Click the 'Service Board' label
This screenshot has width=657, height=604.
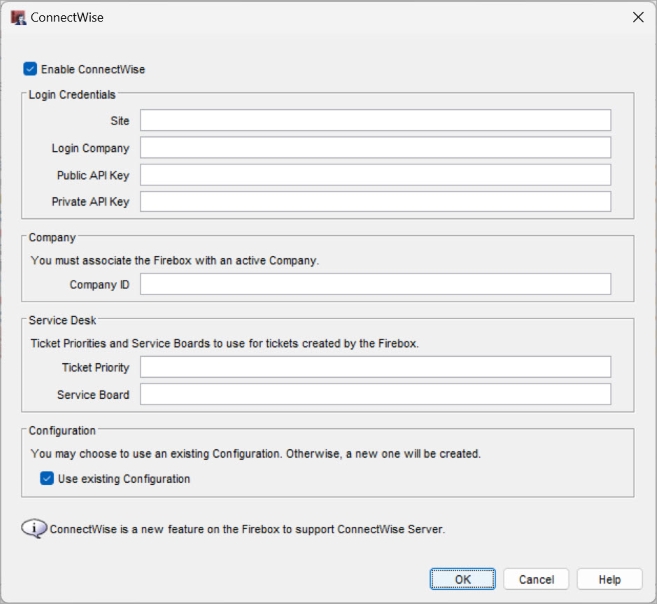93,395
